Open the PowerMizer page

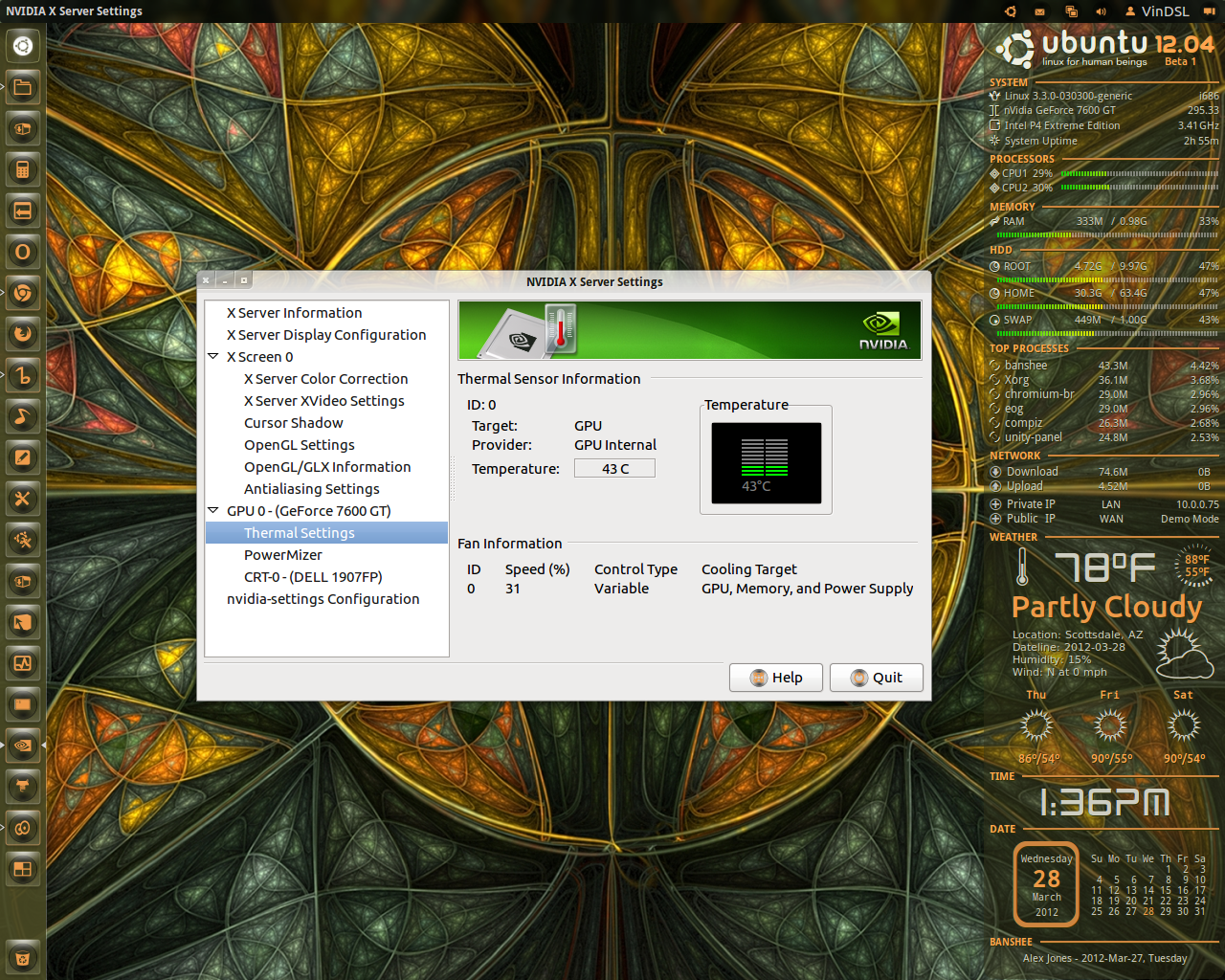pyautogui.click(x=282, y=555)
